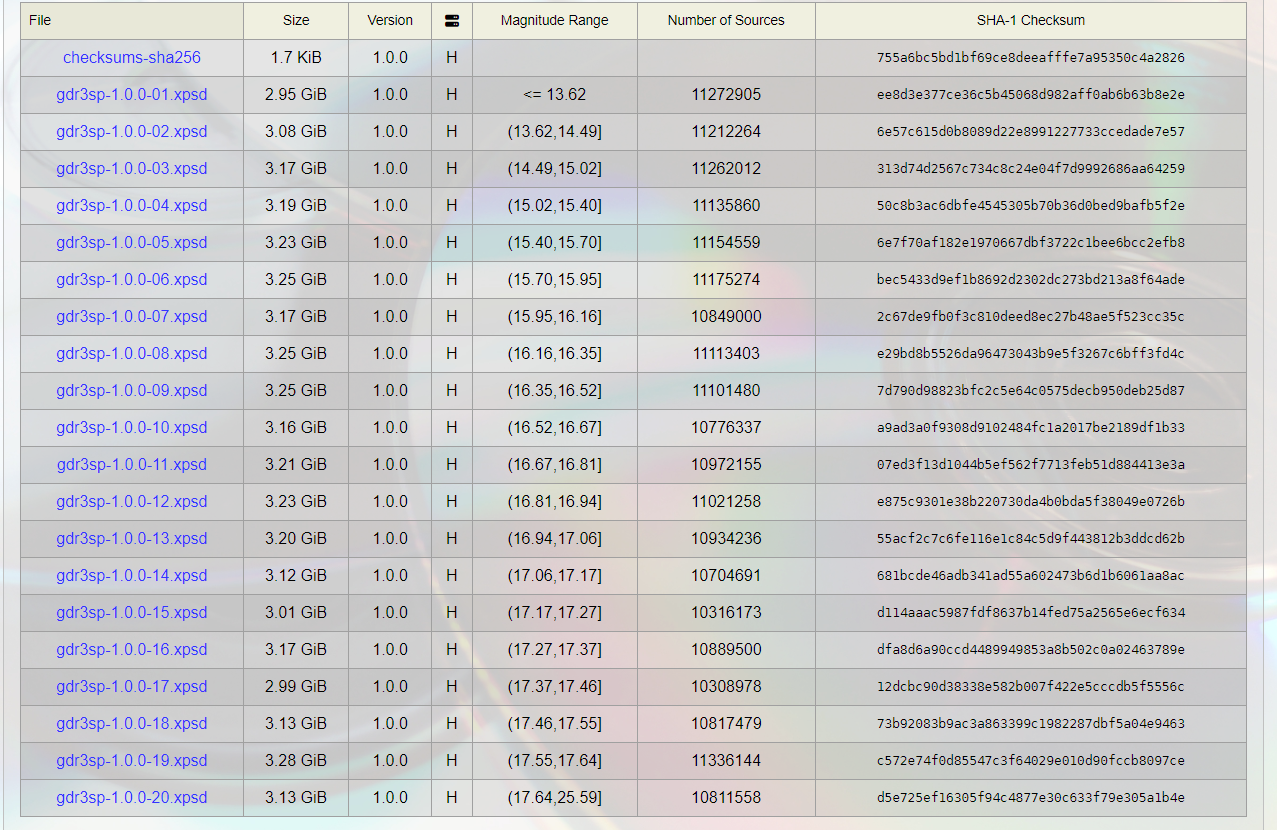Select the checksum starting with 313d74d2

click(1031, 169)
